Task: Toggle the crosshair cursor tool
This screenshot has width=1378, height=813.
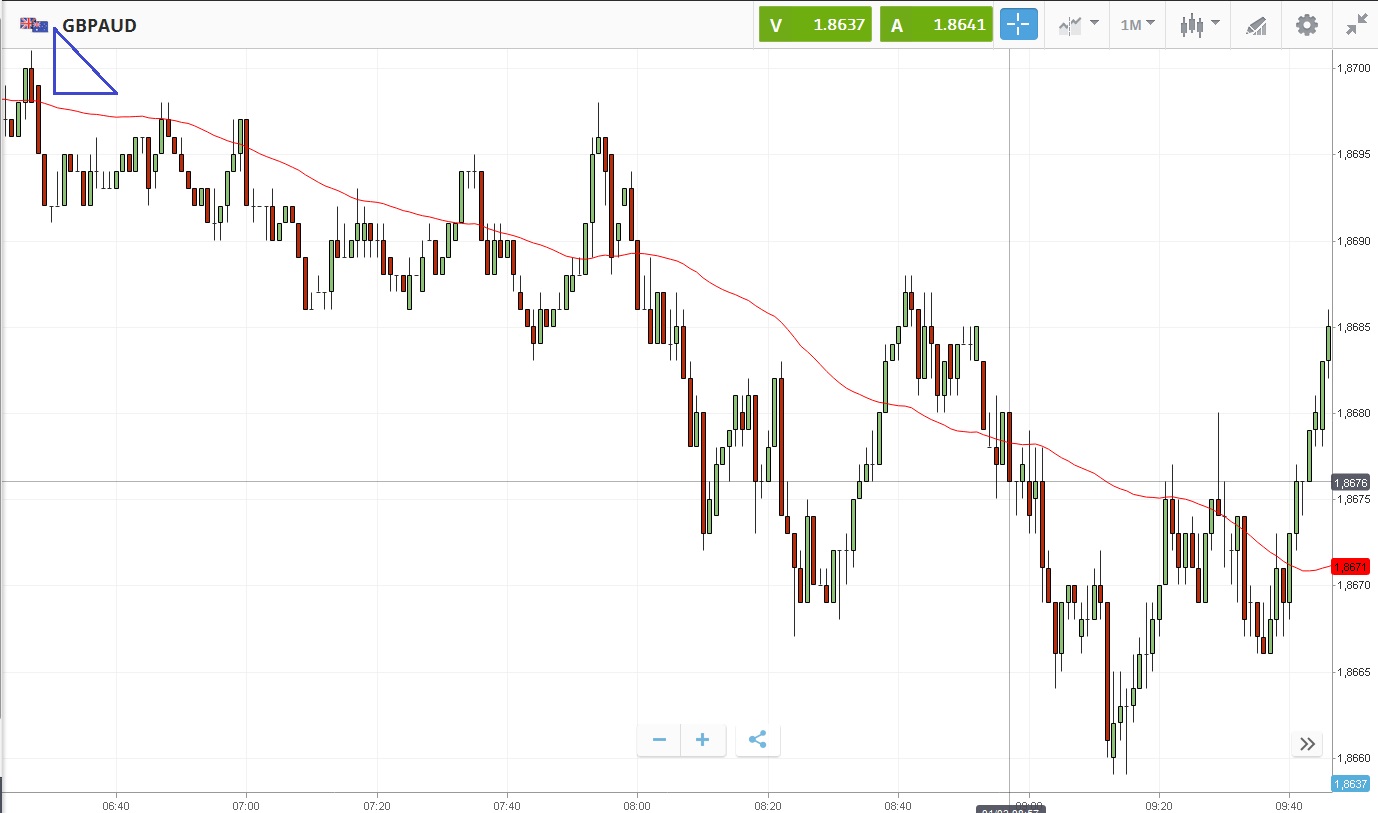Action: 1019,25
